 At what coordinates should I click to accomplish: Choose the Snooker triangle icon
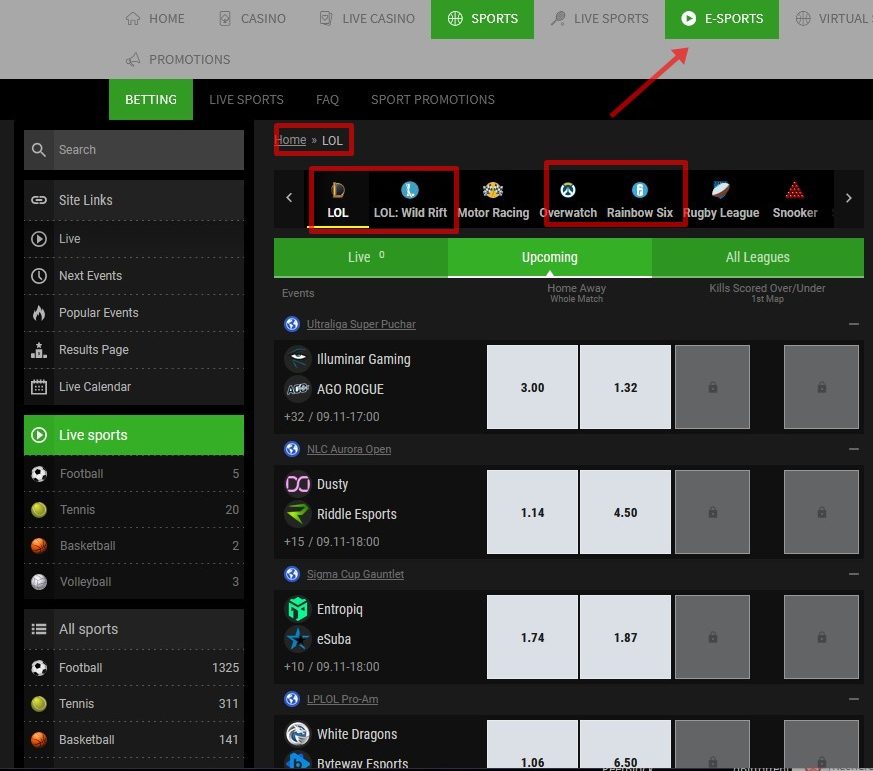pyautogui.click(x=794, y=190)
